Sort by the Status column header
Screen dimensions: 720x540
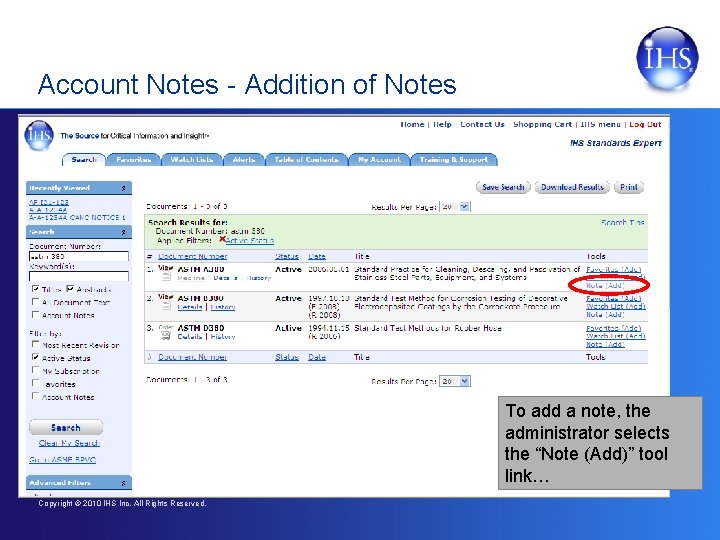coord(287,256)
